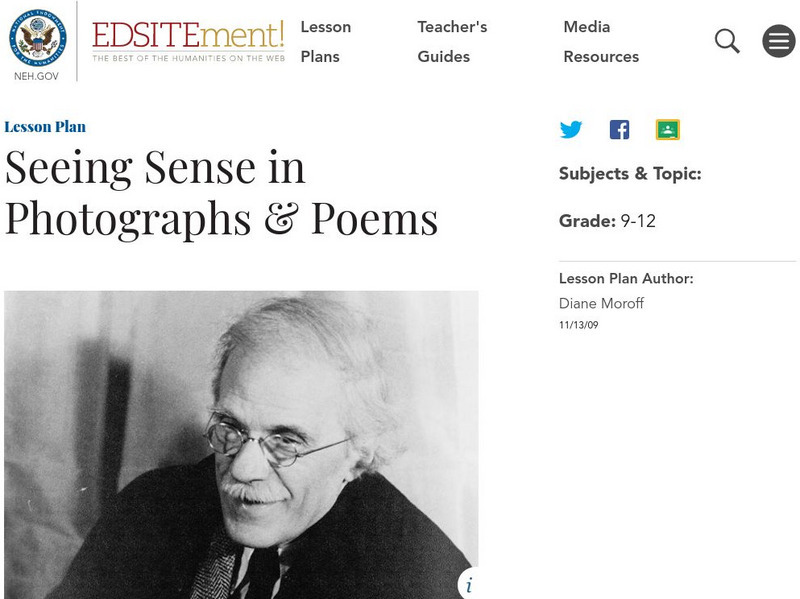Open the Media Resources menu

tap(601, 42)
